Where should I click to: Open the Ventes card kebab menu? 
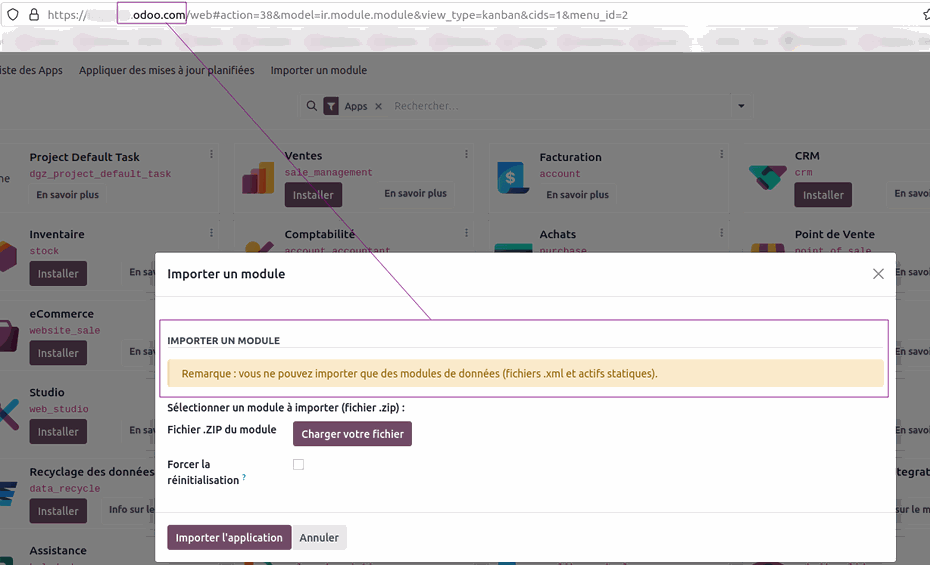click(466, 154)
